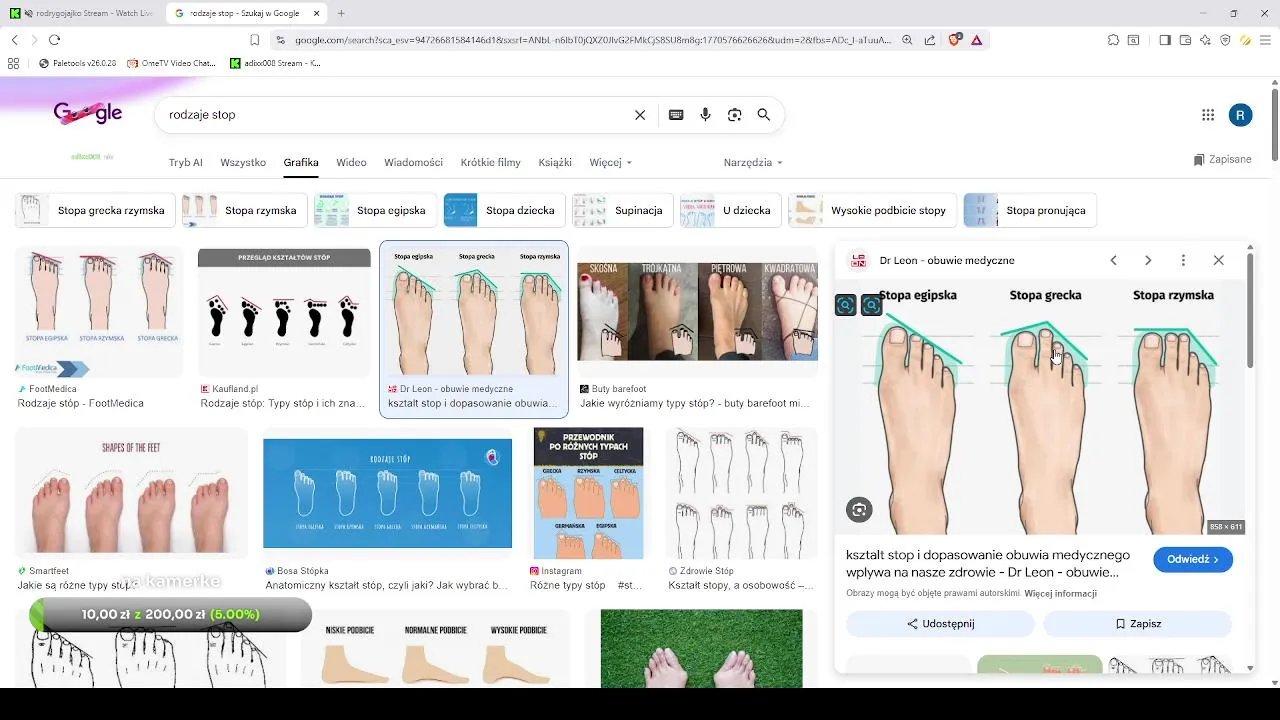
Task: Select the Wysokie podbicie stopy chip
Action: pyautogui.click(x=872, y=211)
